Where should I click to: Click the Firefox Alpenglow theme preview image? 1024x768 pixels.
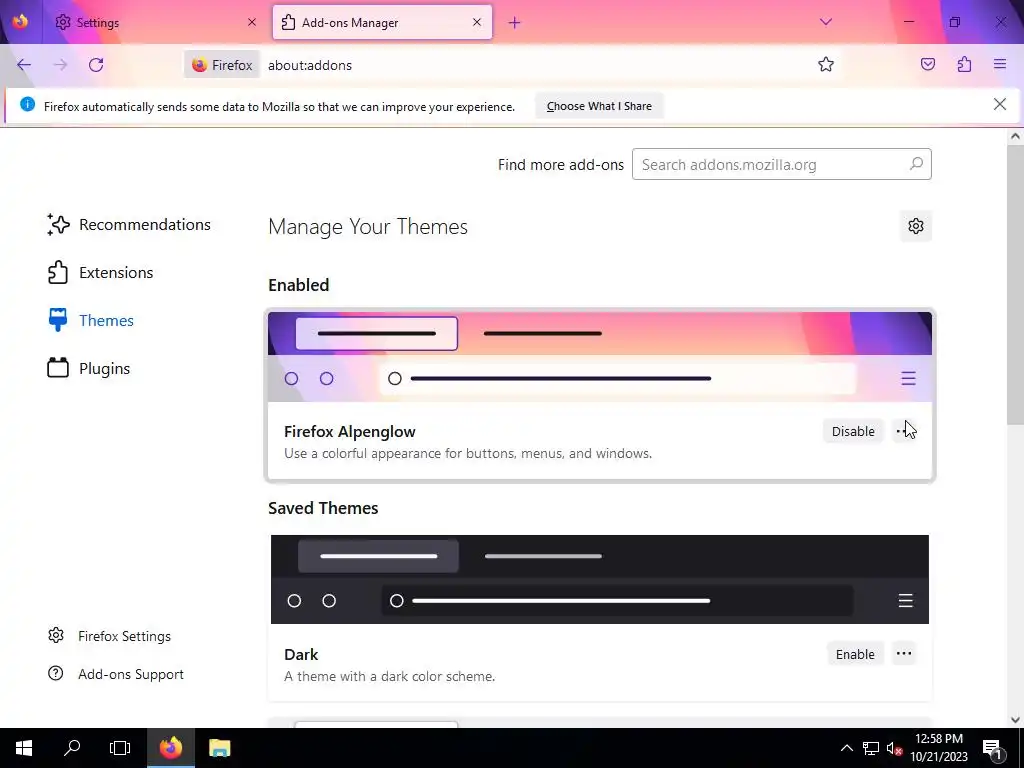pyautogui.click(x=600, y=357)
